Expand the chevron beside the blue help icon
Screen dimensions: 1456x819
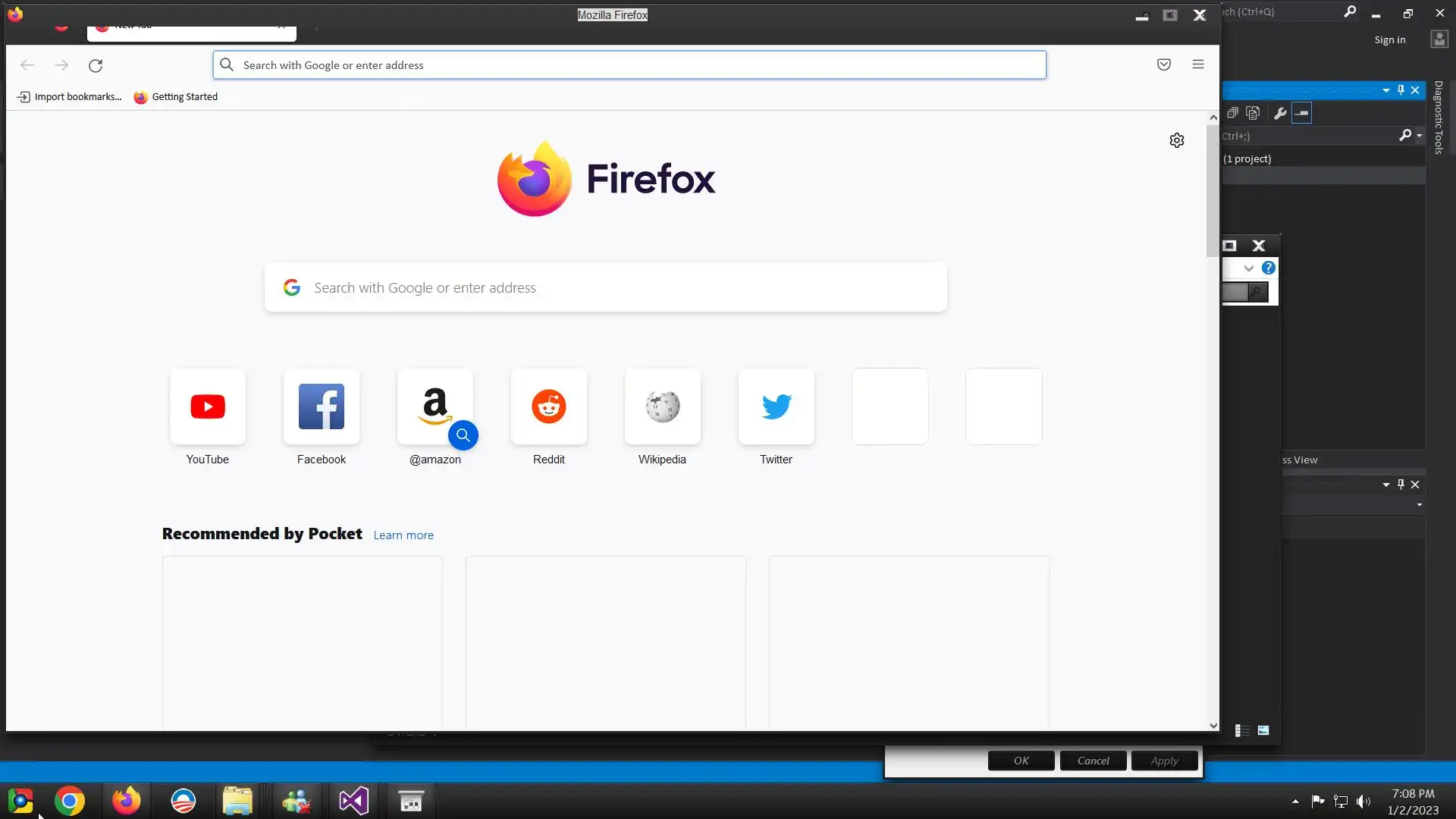tap(1248, 268)
